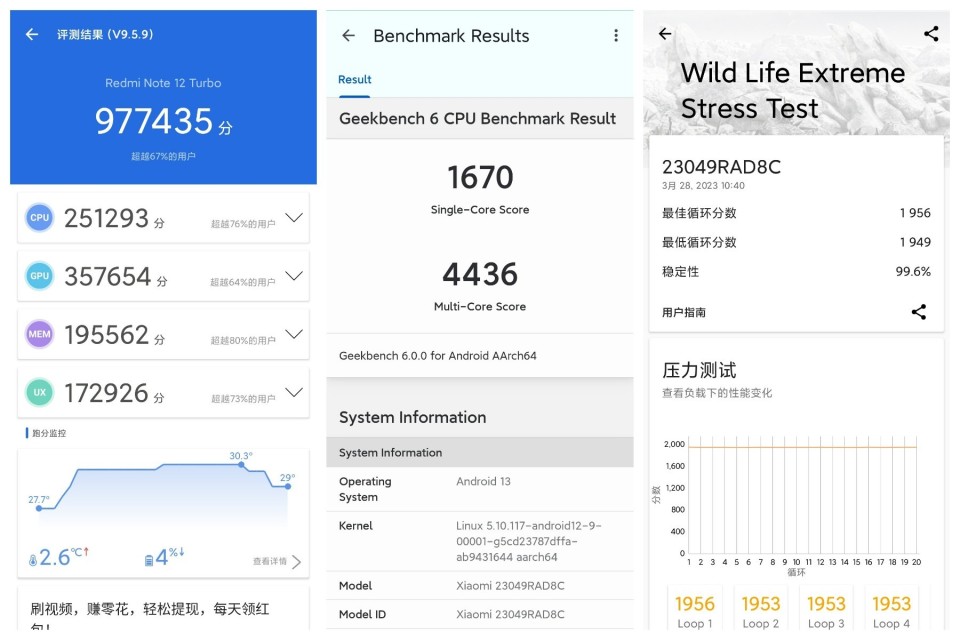Viewport: 960px width, 640px height.
Task: Tap the 29° ending temperature marker
Action: [288, 486]
